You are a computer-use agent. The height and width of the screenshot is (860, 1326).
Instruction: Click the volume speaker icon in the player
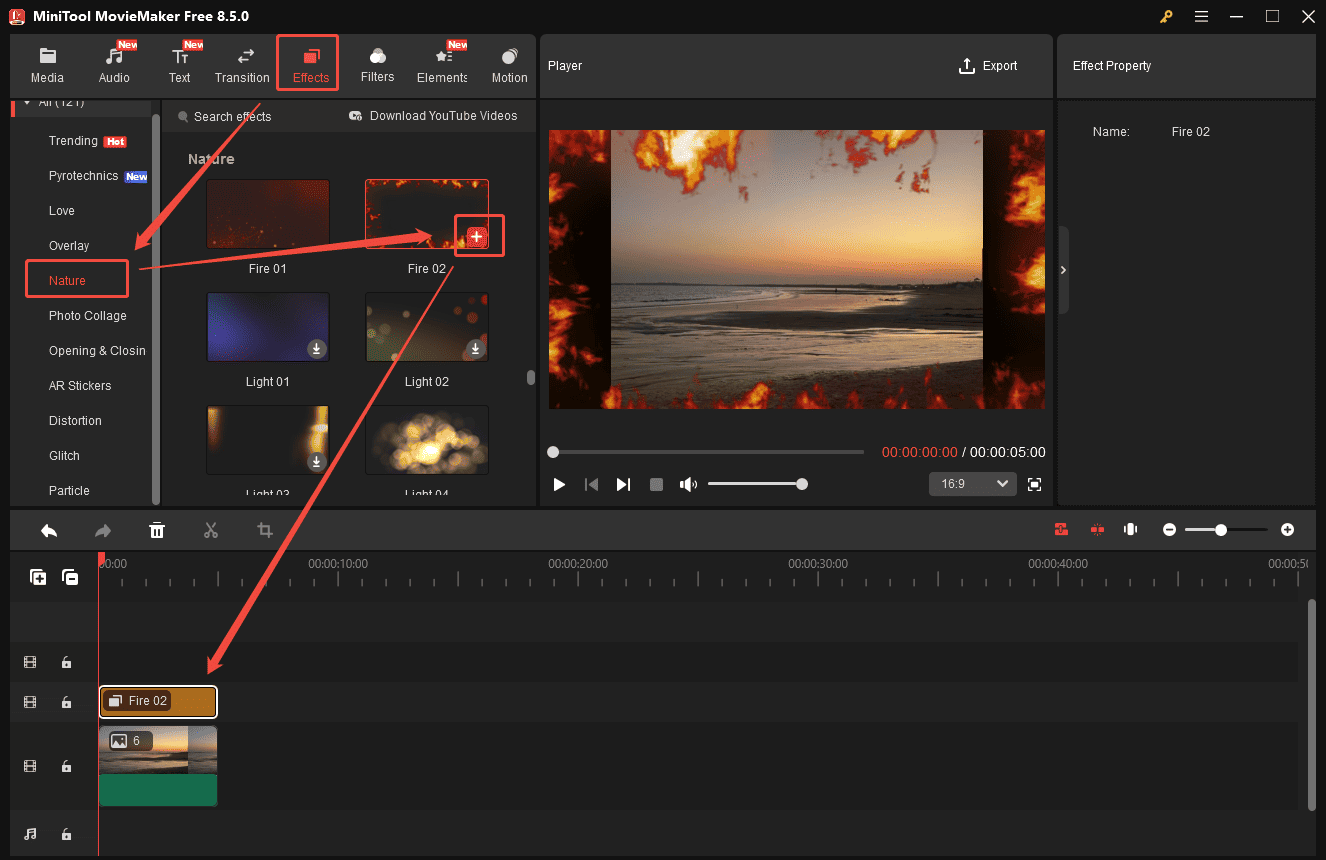pyautogui.click(x=688, y=483)
